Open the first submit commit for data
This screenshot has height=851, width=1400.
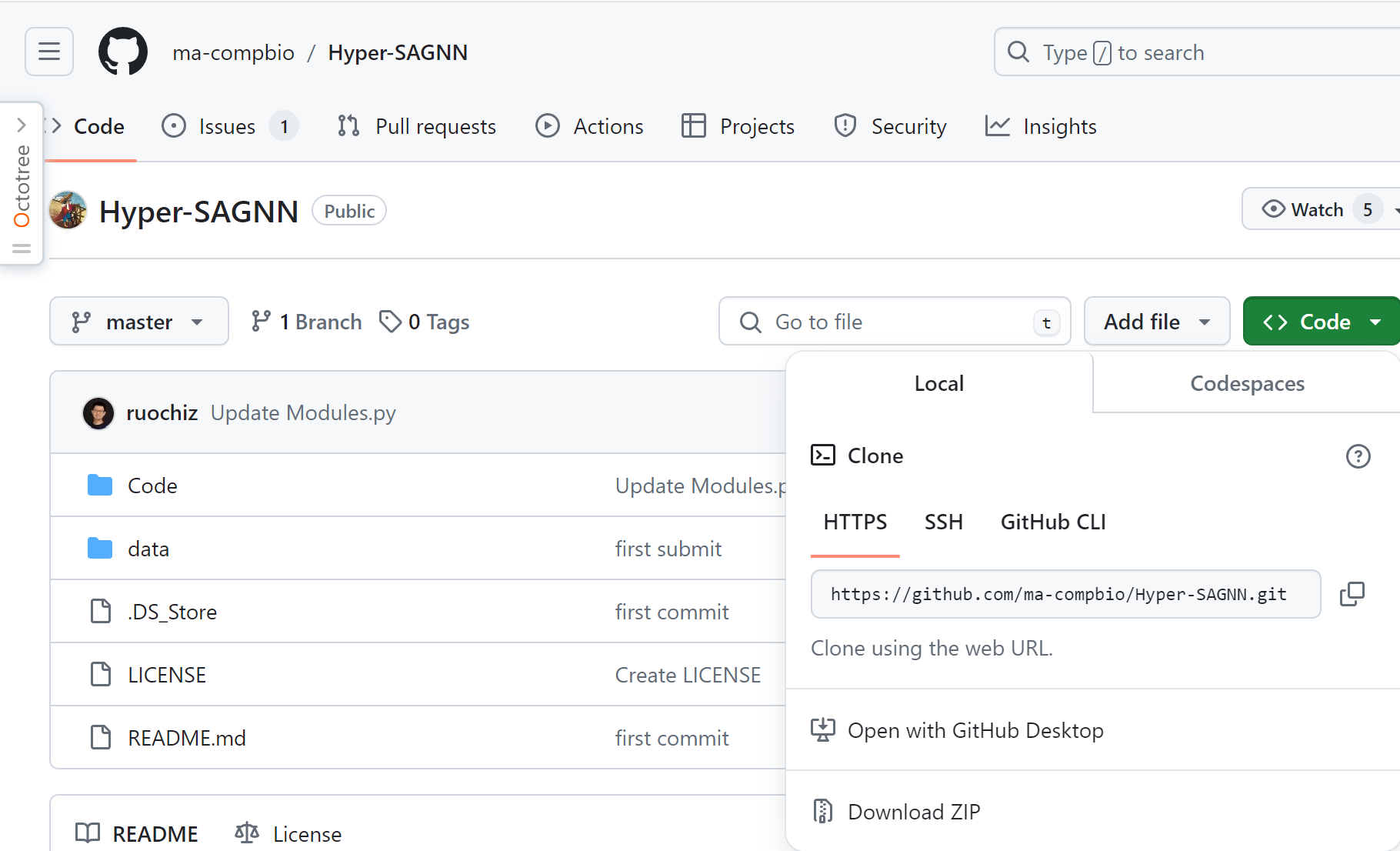[x=668, y=549]
